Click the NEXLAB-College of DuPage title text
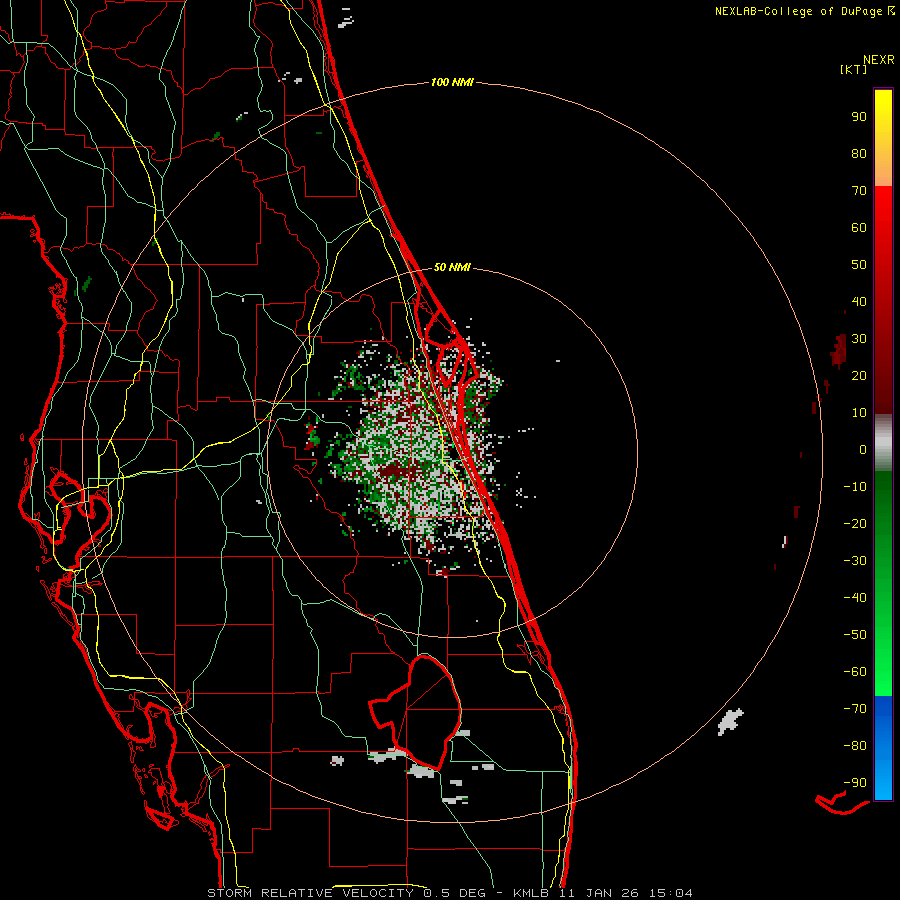Screen dimensions: 900x900 (805, 11)
